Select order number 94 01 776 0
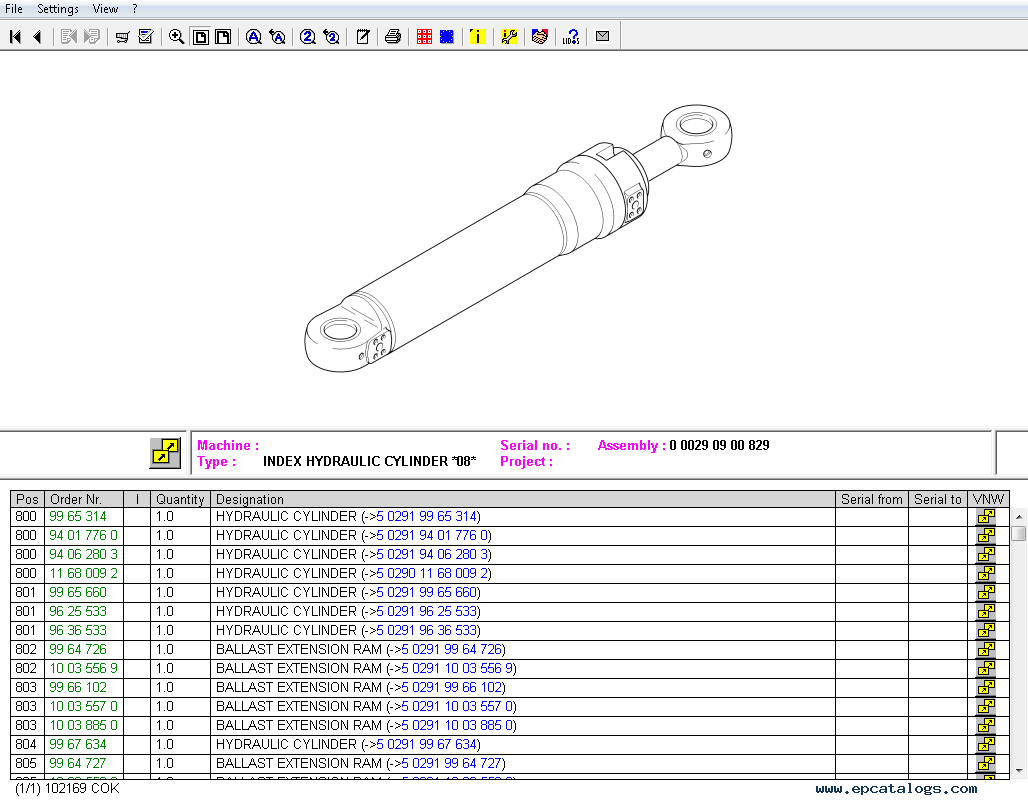The image size is (1028, 805). (84, 536)
